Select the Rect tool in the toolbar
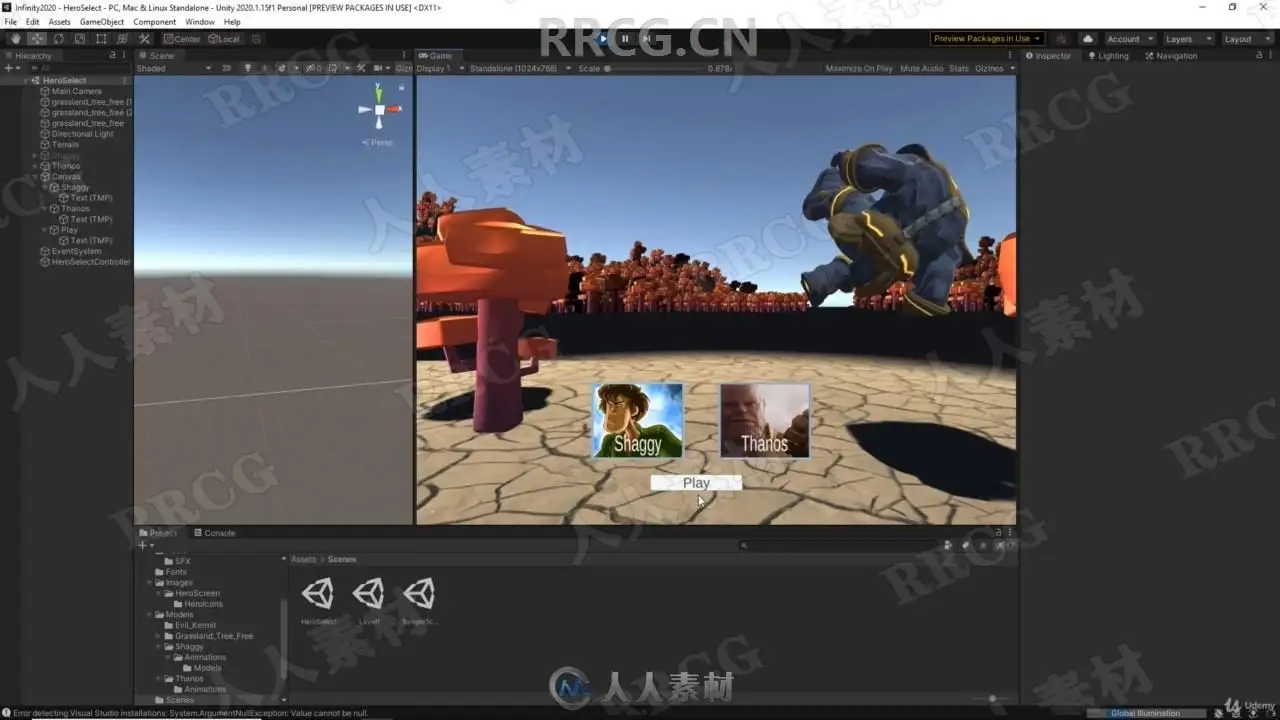This screenshot has height=720, width=1280. coord(101,39)
